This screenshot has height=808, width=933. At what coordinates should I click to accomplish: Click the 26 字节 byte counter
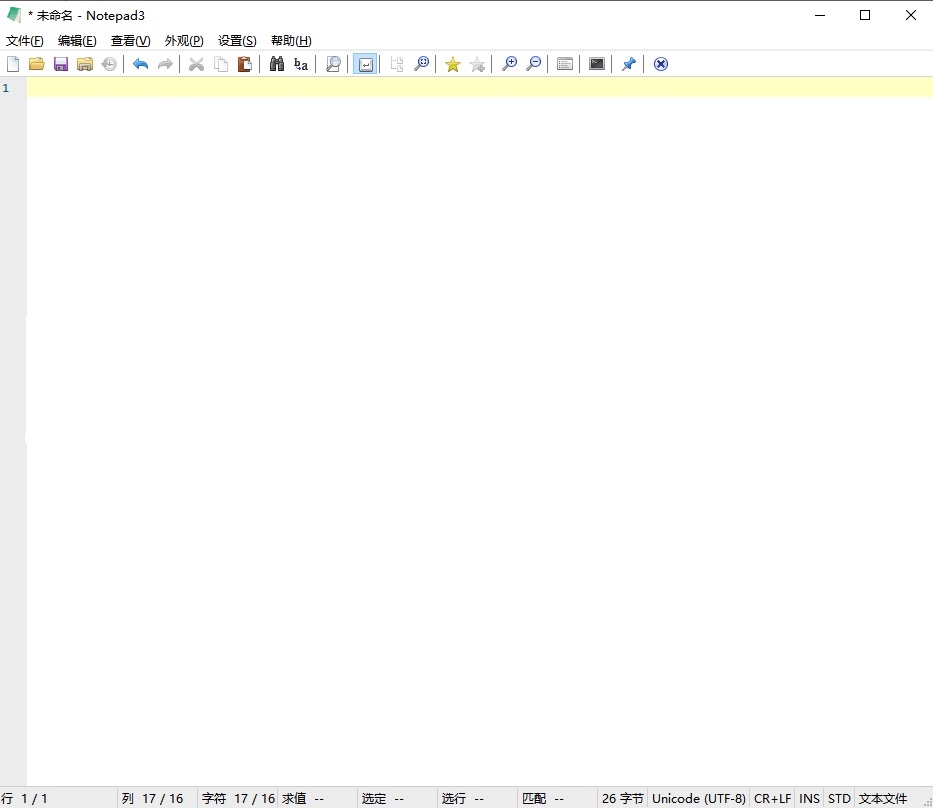point(622,798)
